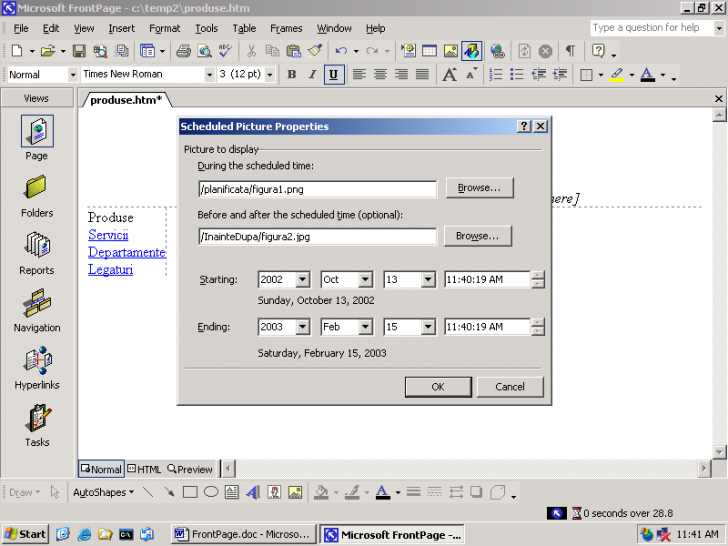Switch to the HTML view tab
The width and height of the screenshot is (728, 546).
(144, 469)
